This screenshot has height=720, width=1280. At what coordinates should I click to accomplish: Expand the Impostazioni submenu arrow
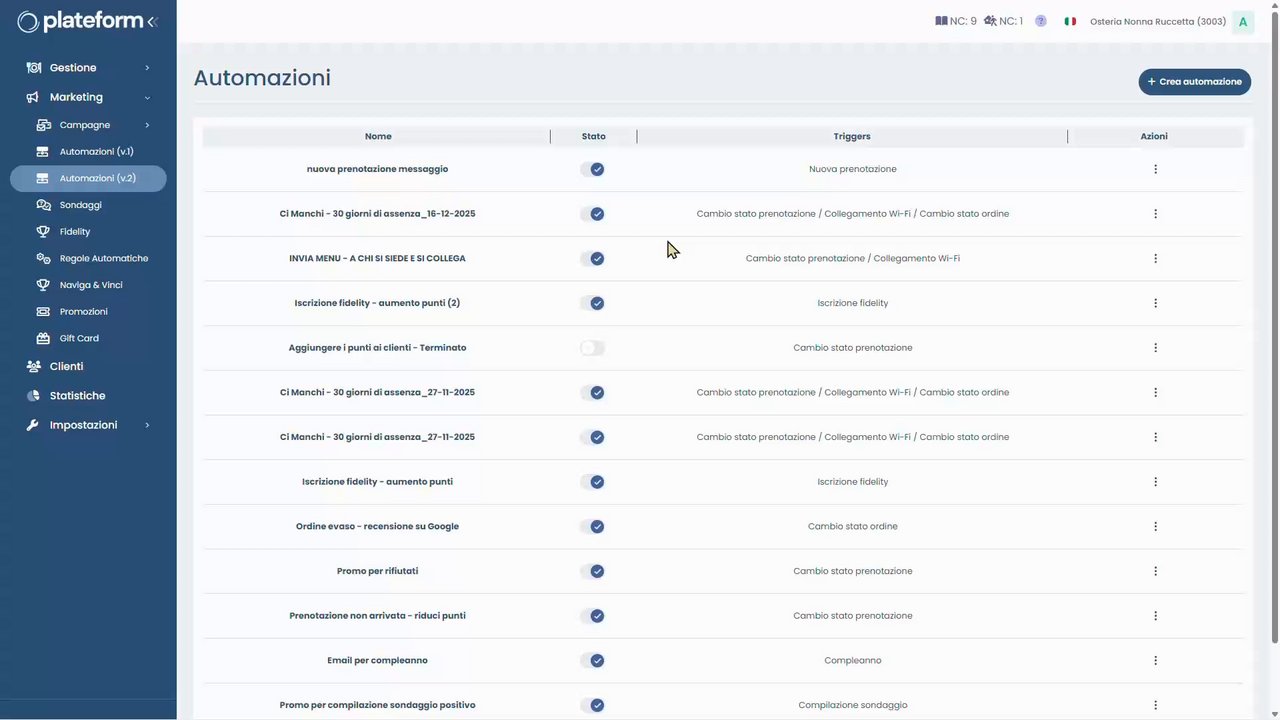tap(147, 426)
